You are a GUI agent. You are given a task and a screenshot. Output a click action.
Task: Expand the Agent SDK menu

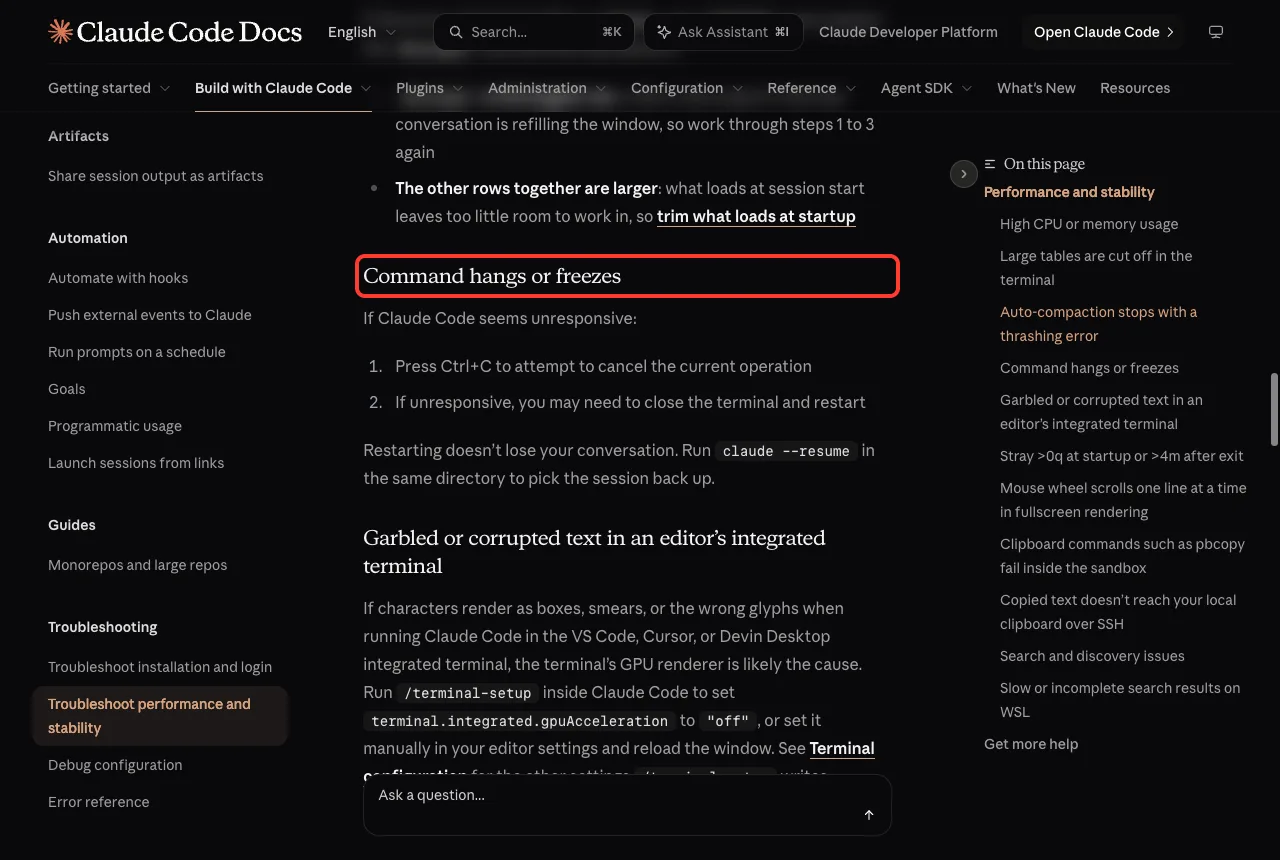pyautogui.click(x=927, y=88)
